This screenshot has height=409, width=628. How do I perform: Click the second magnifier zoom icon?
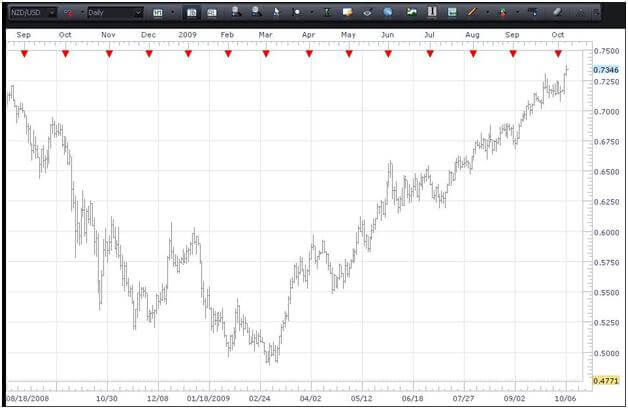256,12
